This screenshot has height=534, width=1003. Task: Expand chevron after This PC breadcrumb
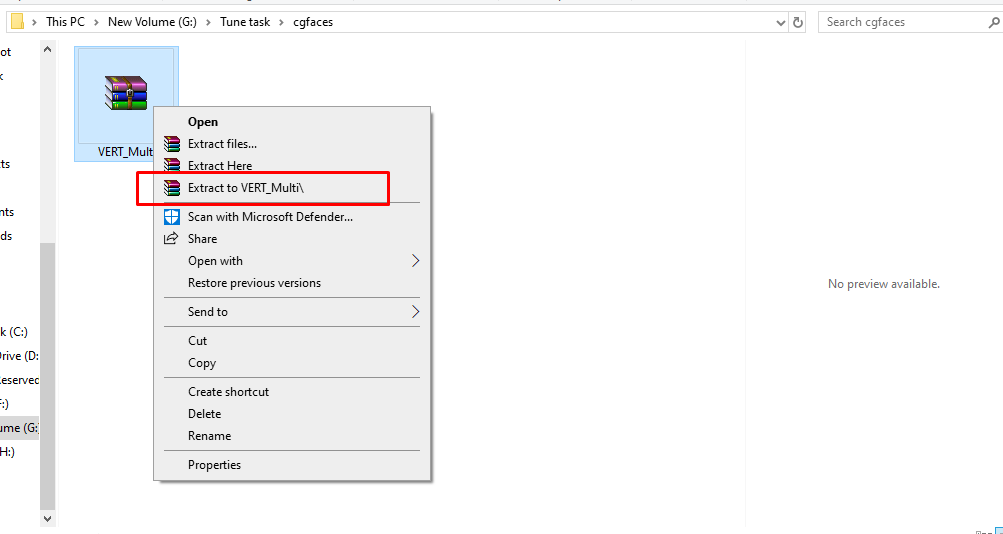point(96,22)
